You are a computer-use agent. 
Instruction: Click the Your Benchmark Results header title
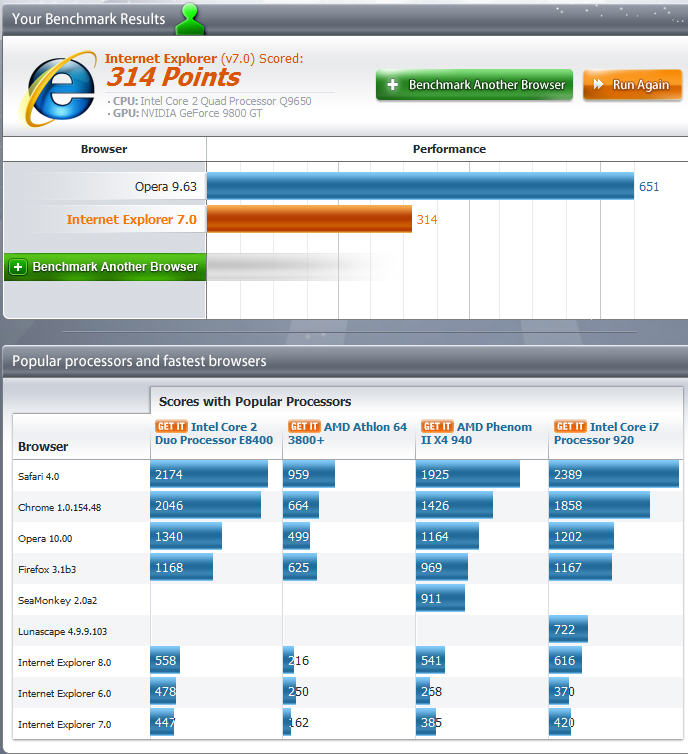pos(88,19)
